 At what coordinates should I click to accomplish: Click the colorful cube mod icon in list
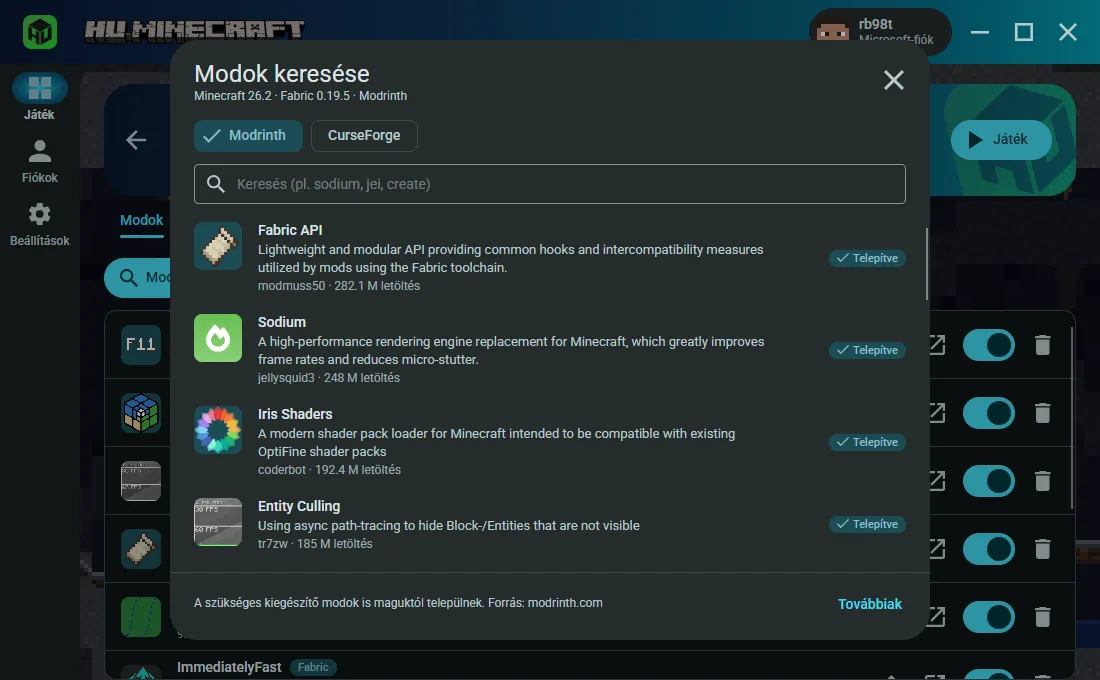click(x=141, y=413)
